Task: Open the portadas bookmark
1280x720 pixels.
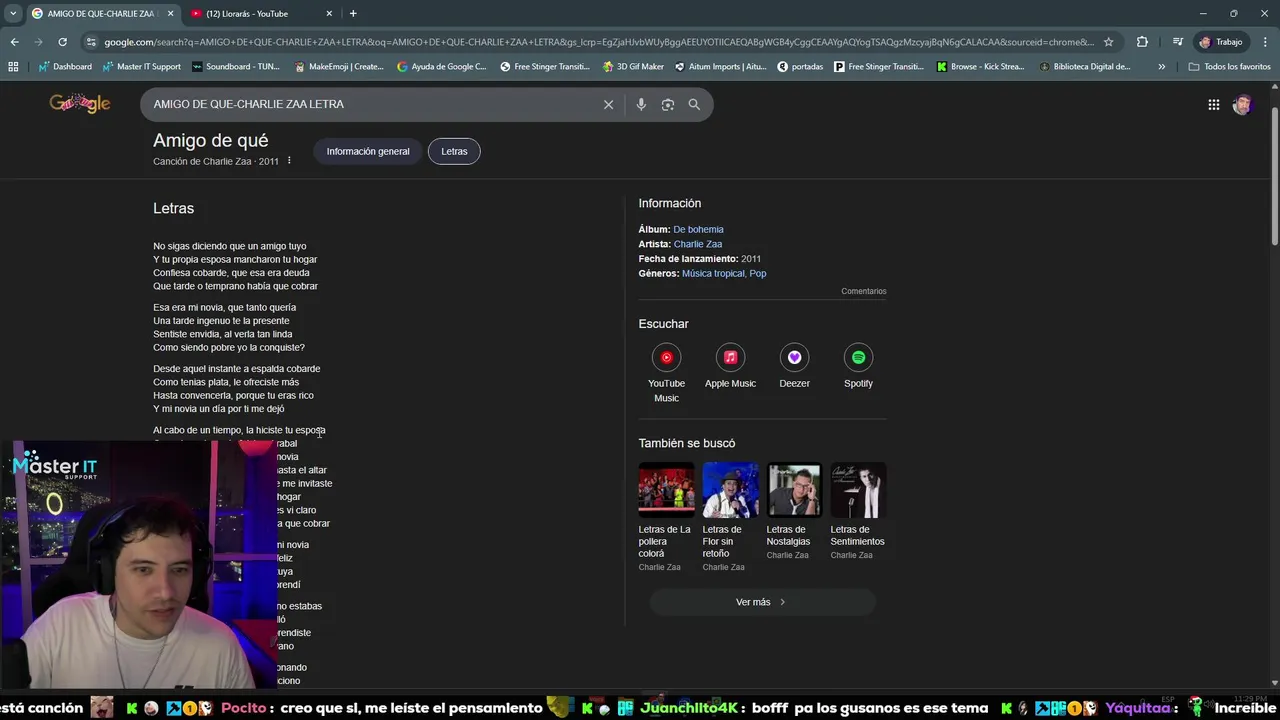Action: pos(800,67)
